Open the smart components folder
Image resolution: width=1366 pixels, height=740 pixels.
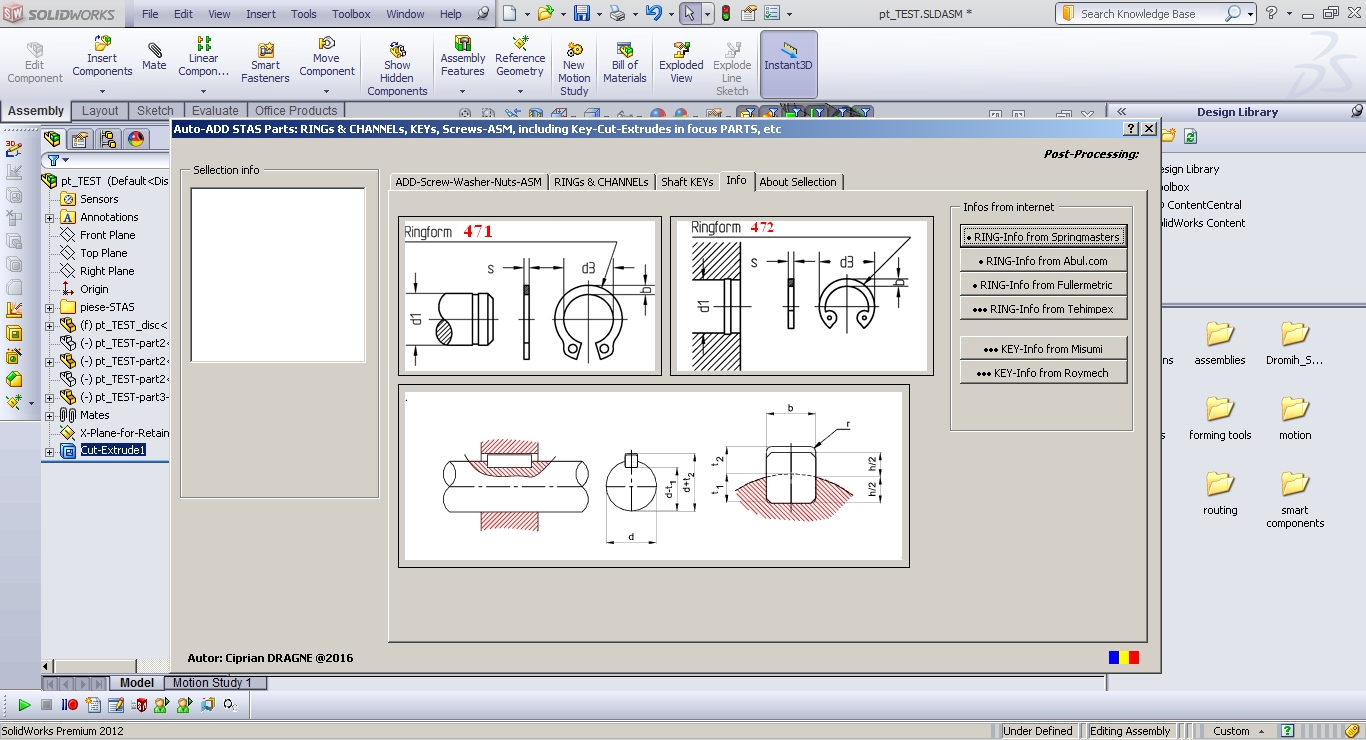tap(1295, 498)
